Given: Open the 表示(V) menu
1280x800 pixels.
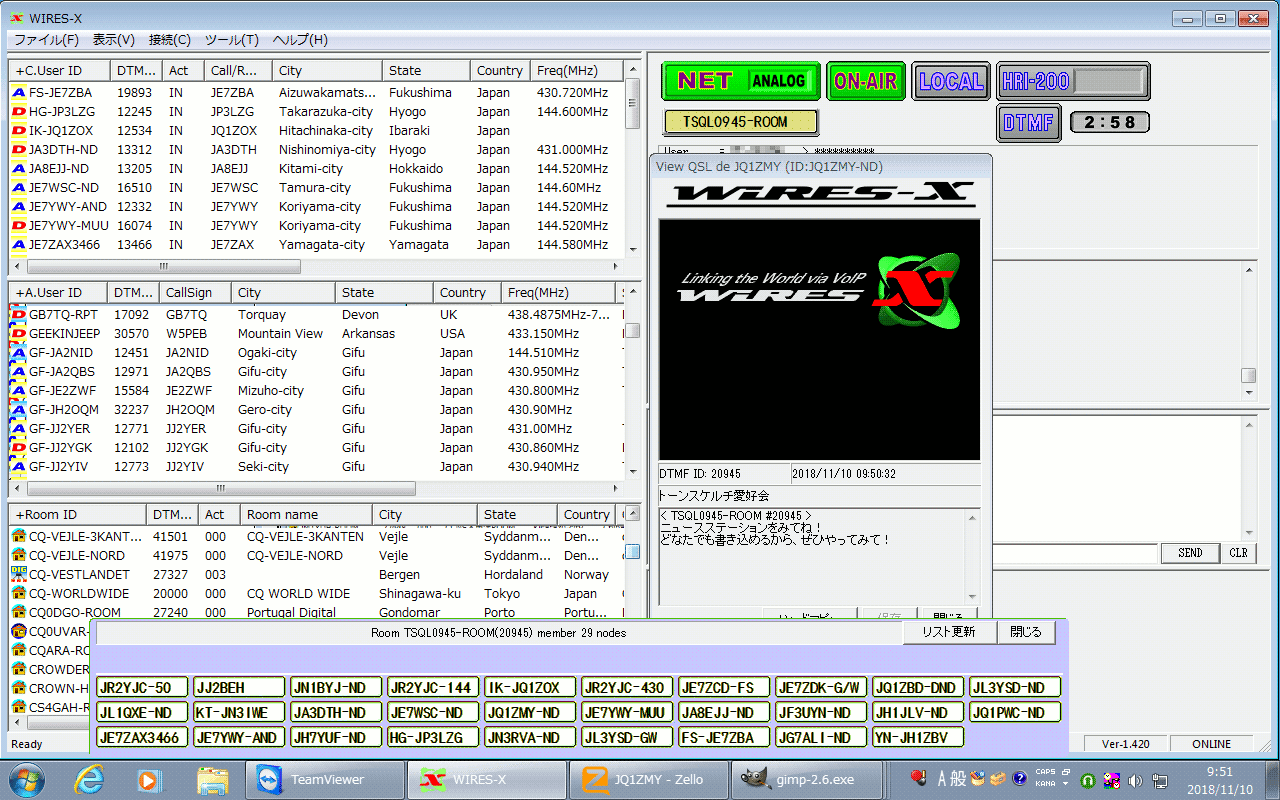Looking at the screenshot, I should click(x=114, y=40).
